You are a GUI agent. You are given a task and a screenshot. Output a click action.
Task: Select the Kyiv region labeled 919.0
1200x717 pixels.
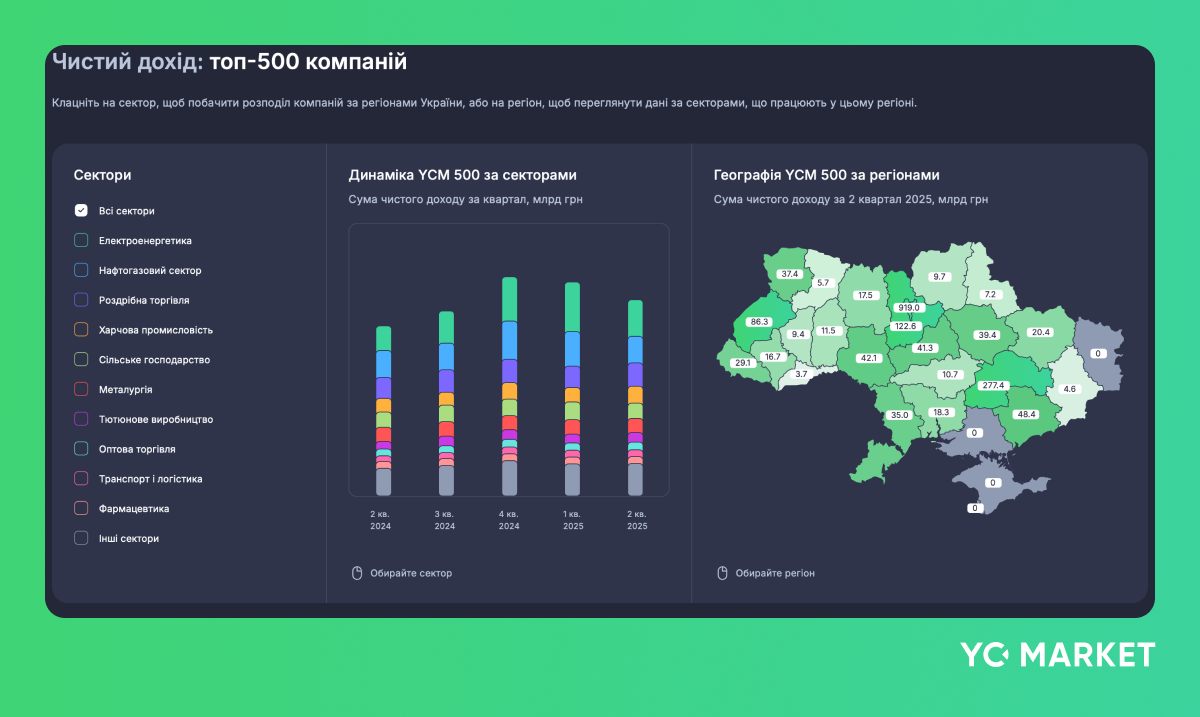[907, 310]
